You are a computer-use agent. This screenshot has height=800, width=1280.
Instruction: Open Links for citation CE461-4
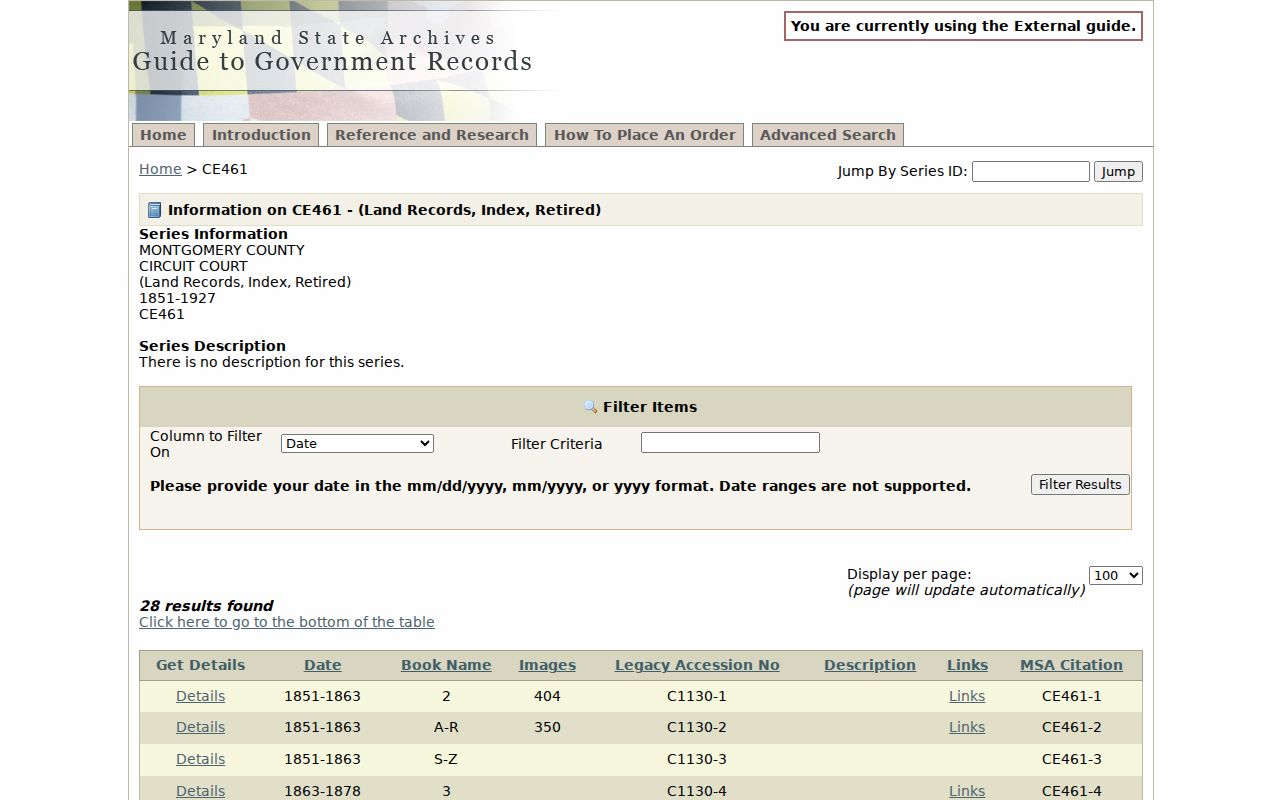(967, 791)
